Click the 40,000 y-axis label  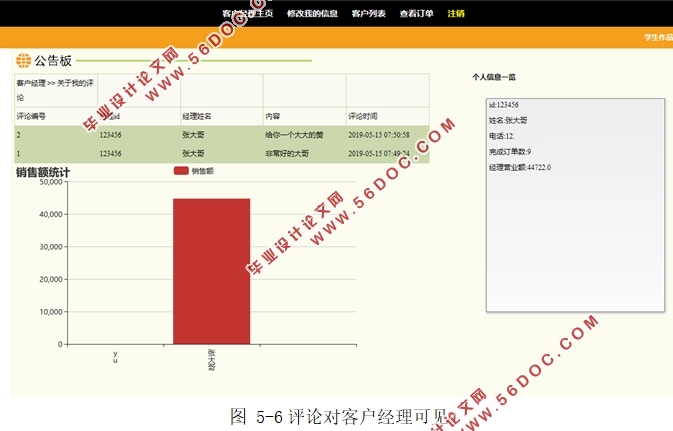[x=51, y=214]
